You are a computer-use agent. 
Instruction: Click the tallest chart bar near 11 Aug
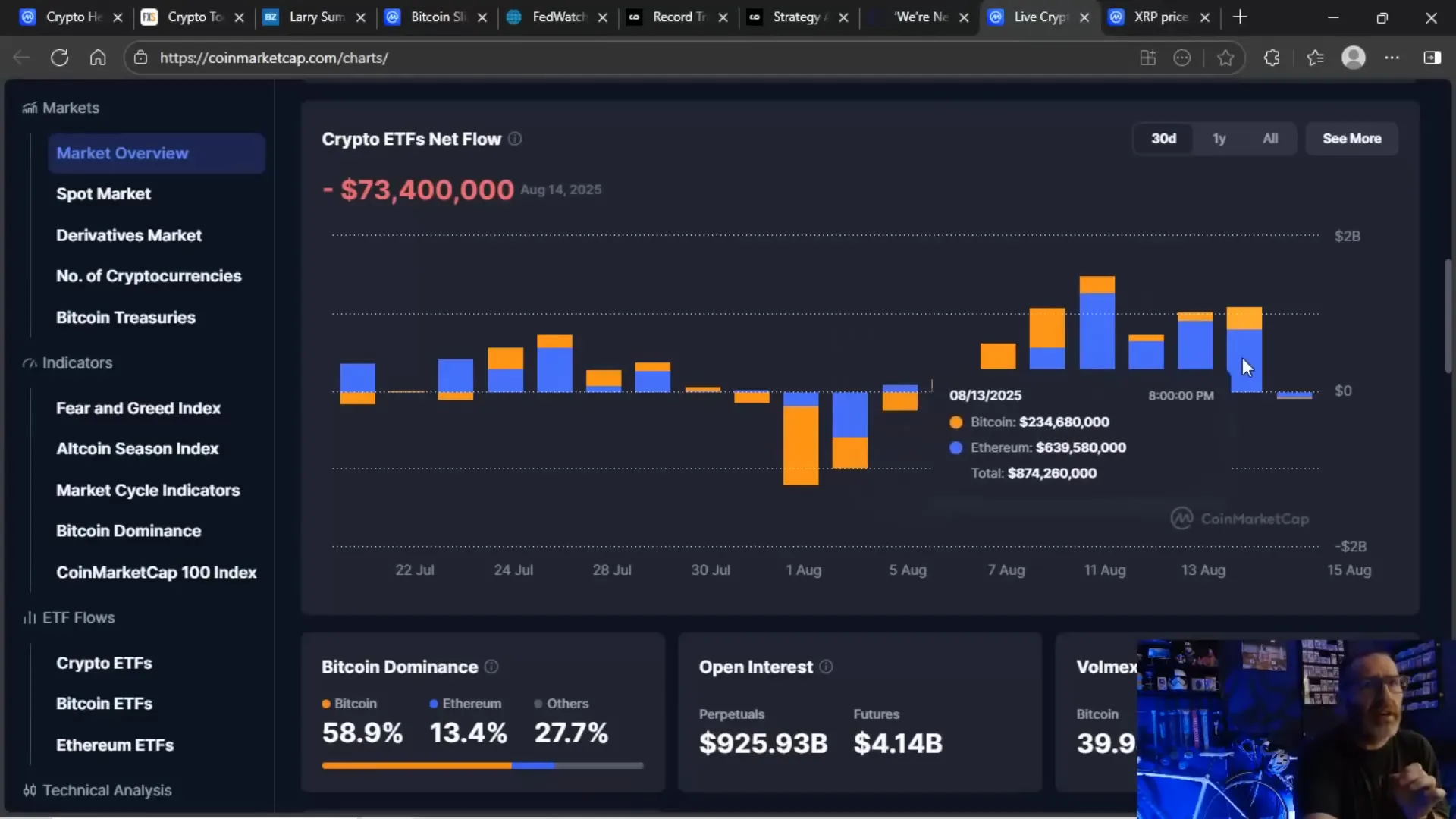point(1097,322)
